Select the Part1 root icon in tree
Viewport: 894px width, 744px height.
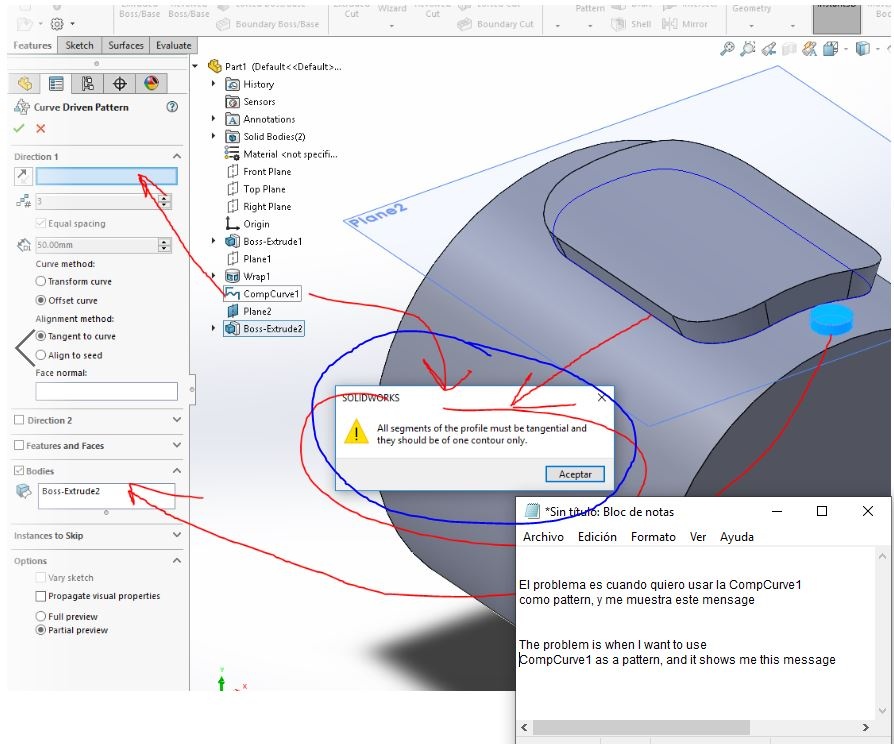click(214, 66)
